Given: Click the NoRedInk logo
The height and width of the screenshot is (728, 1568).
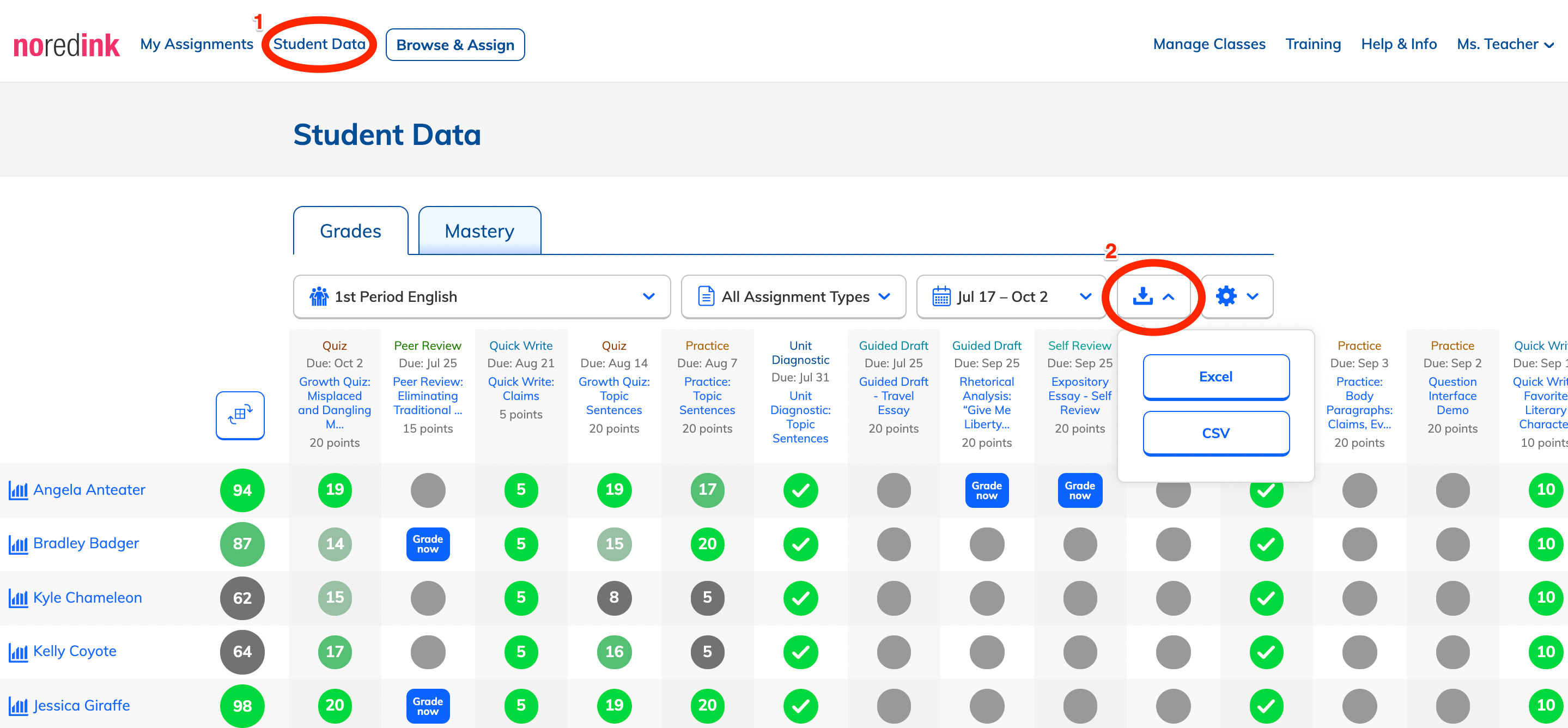Looking at the screenshot, I should (66, 45).
